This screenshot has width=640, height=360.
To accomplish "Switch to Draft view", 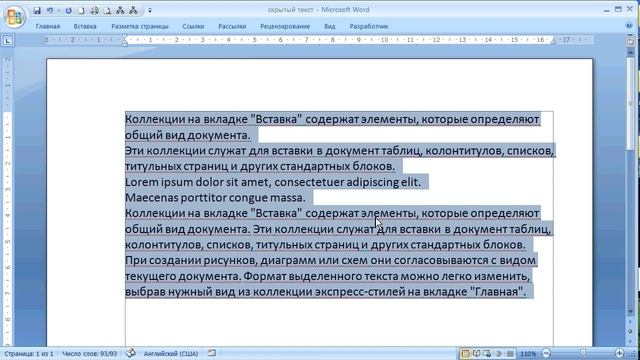I will [510, 353].
